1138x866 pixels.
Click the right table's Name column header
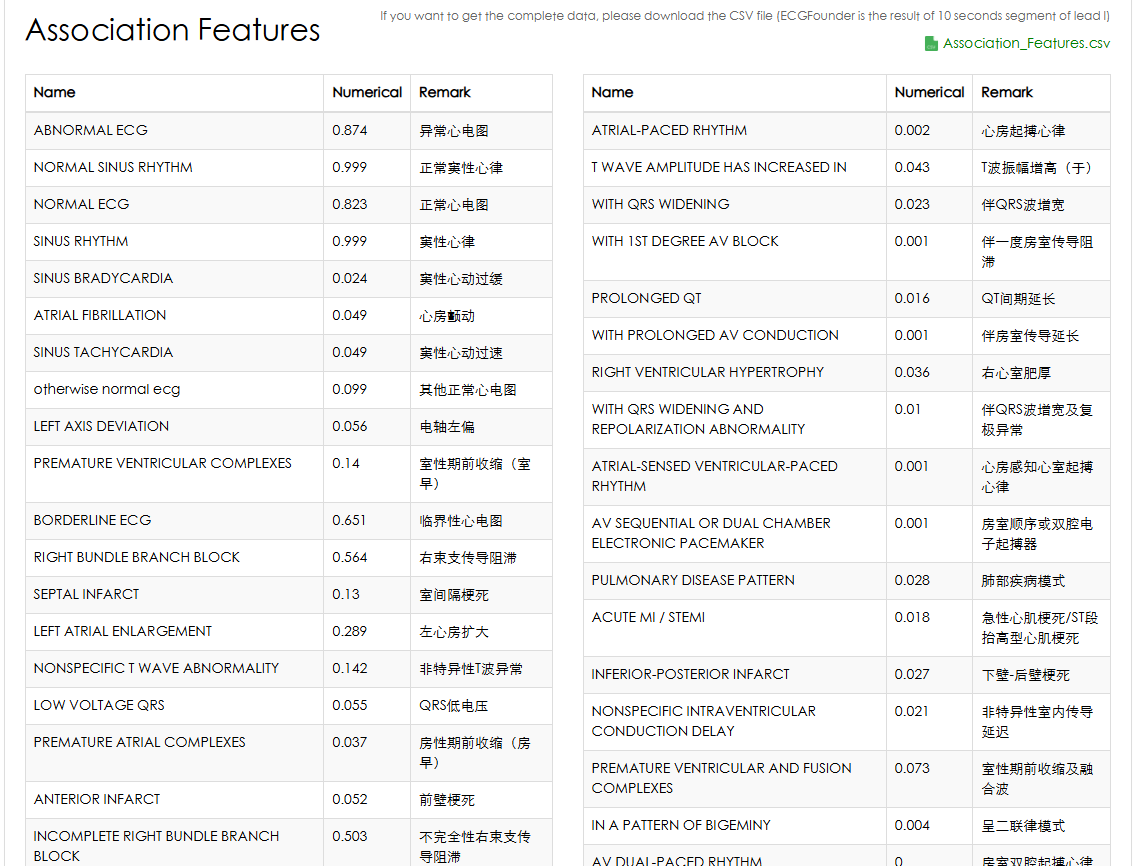pos(613,92)
